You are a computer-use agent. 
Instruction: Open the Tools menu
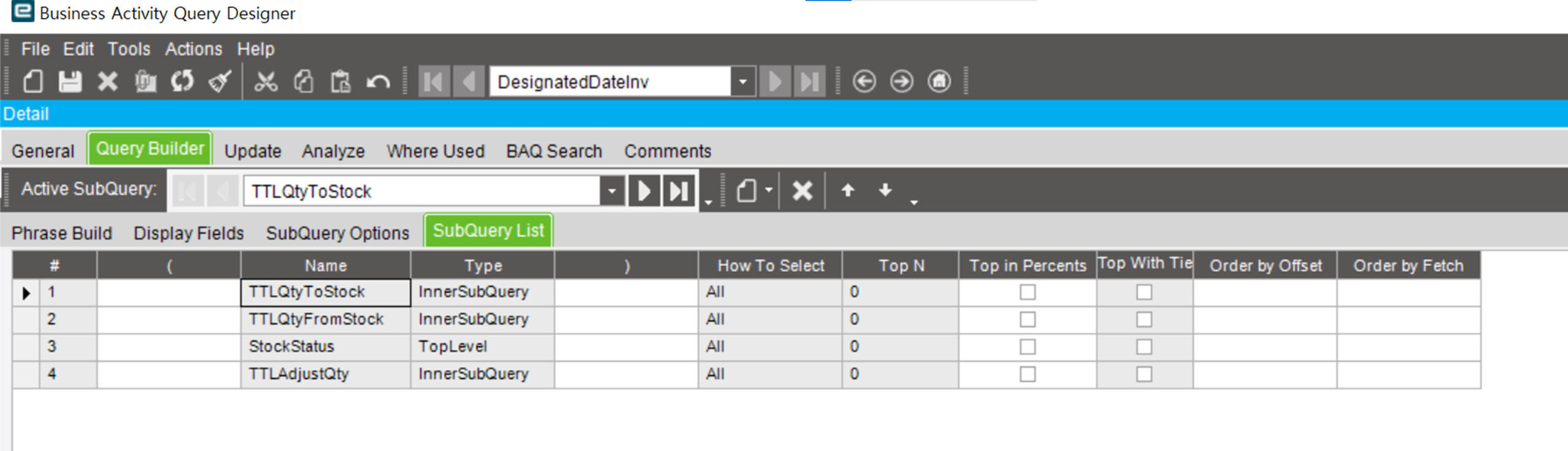(x=129, y=49)
